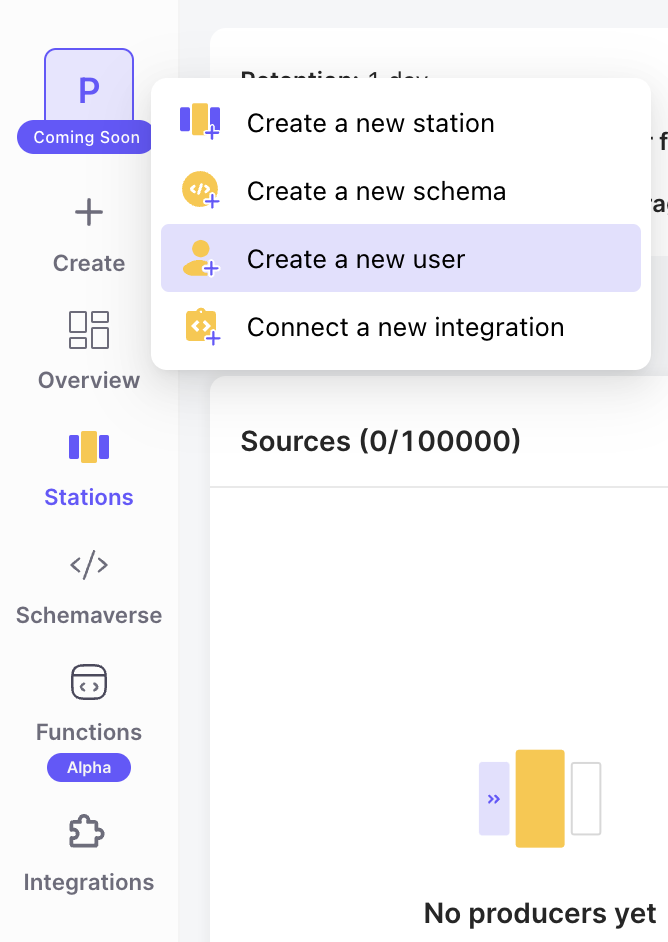The height and width of the screenshot is (942, 668).
Task: Open the Functions sidebar icon
Action: click(x=89, y=682)
